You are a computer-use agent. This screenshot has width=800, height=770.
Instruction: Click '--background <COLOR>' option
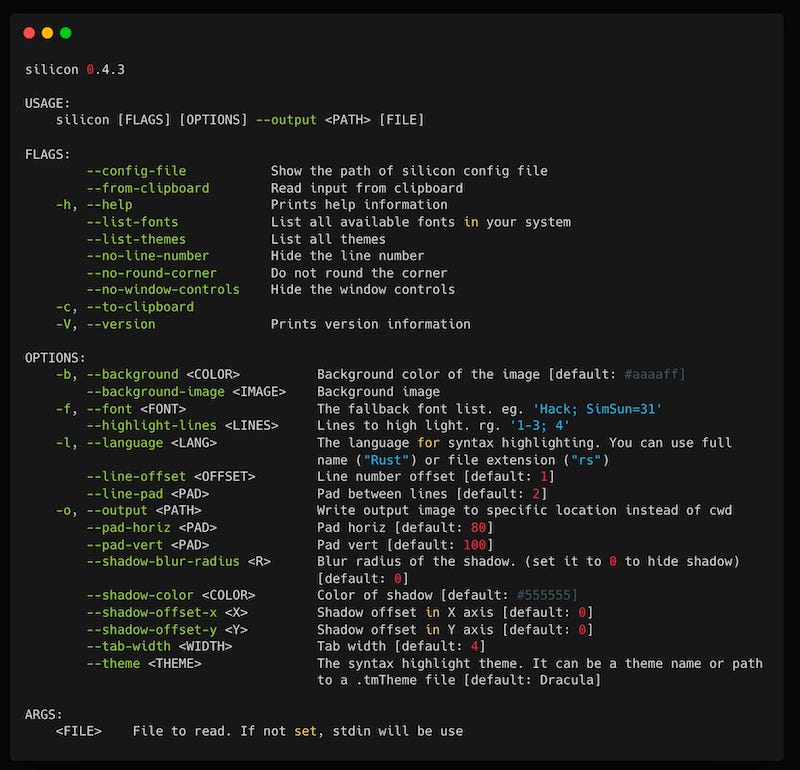point(163,375)
